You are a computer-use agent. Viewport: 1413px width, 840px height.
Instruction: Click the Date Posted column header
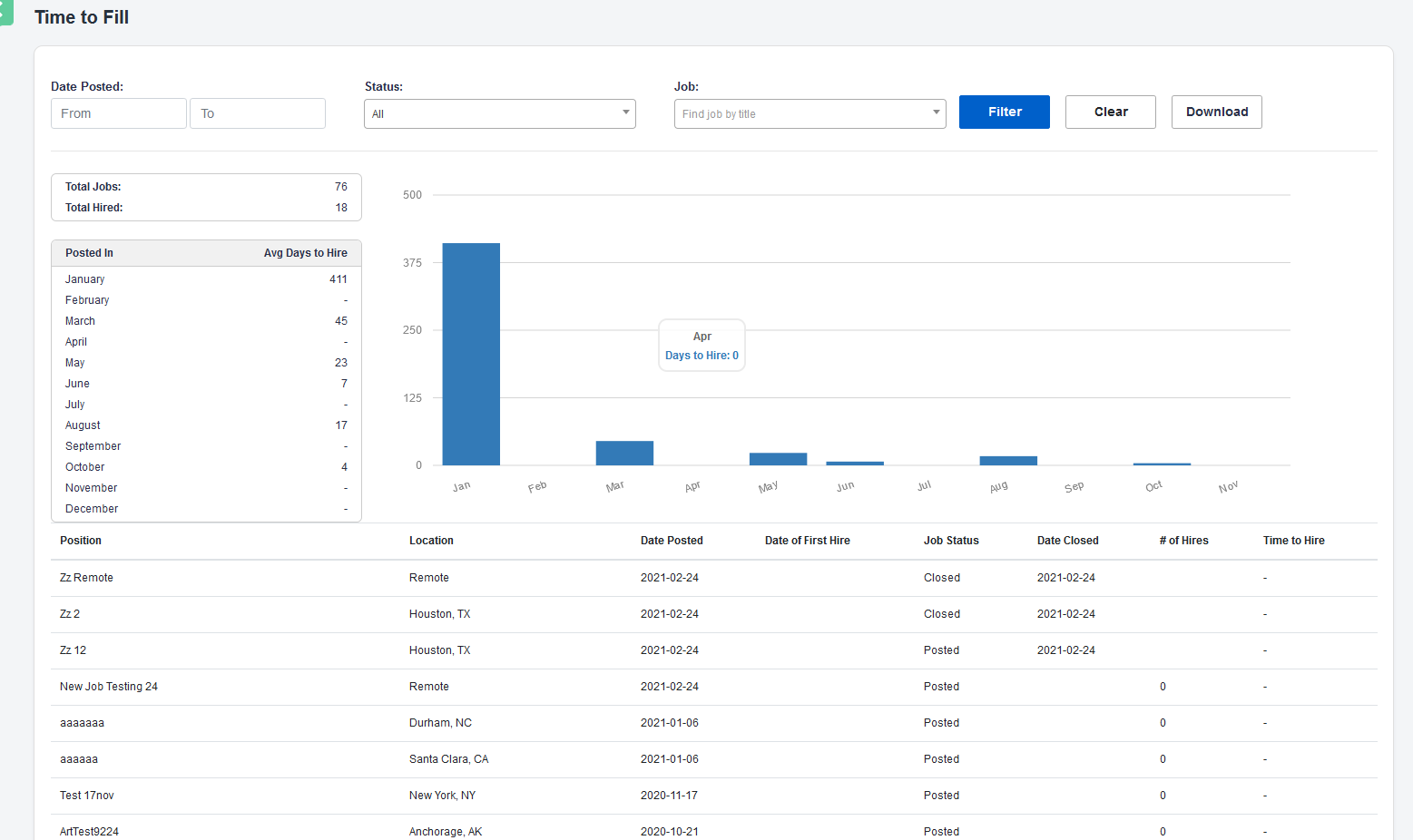[672, 540]
